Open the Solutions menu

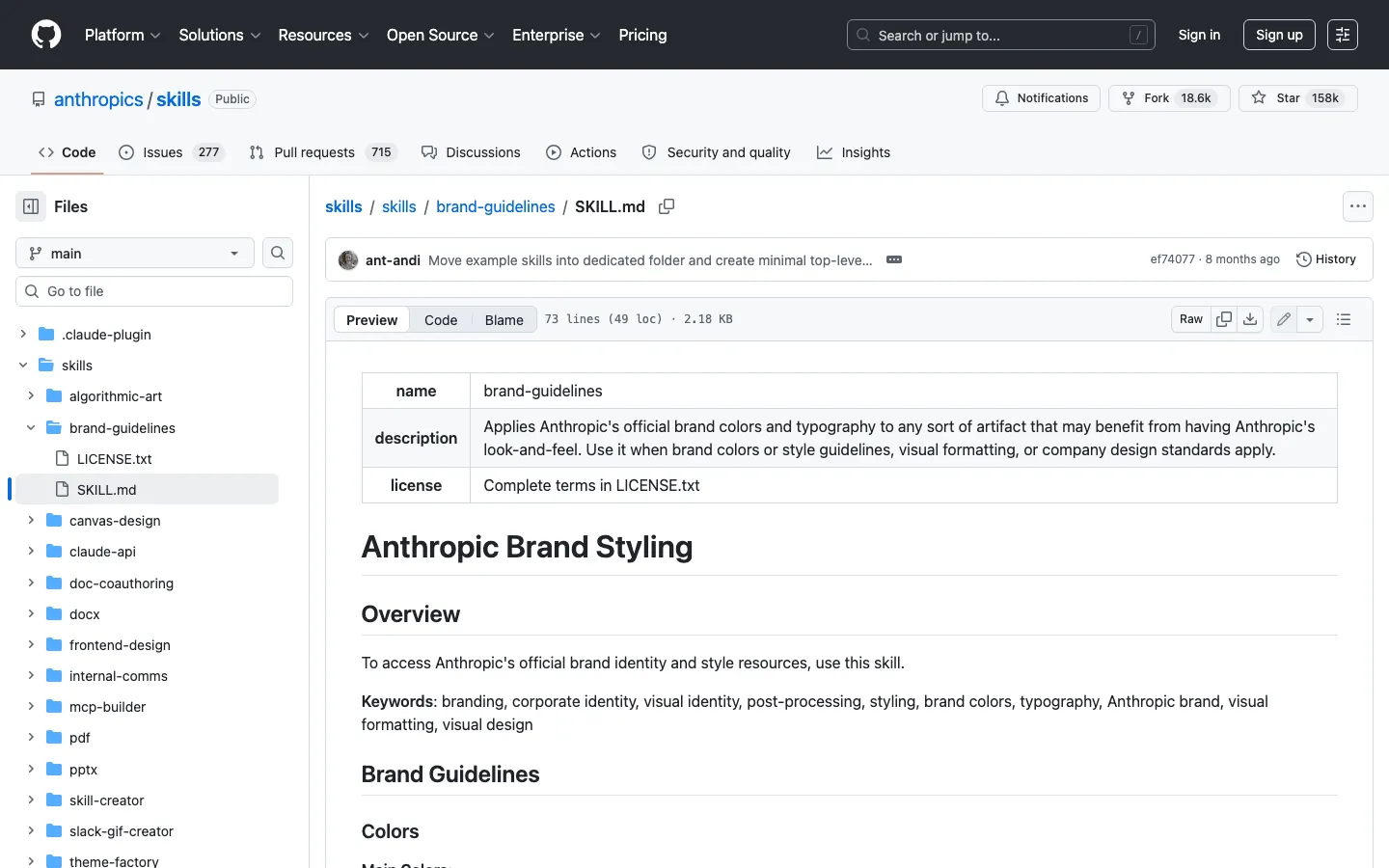(x=220, y=35)
